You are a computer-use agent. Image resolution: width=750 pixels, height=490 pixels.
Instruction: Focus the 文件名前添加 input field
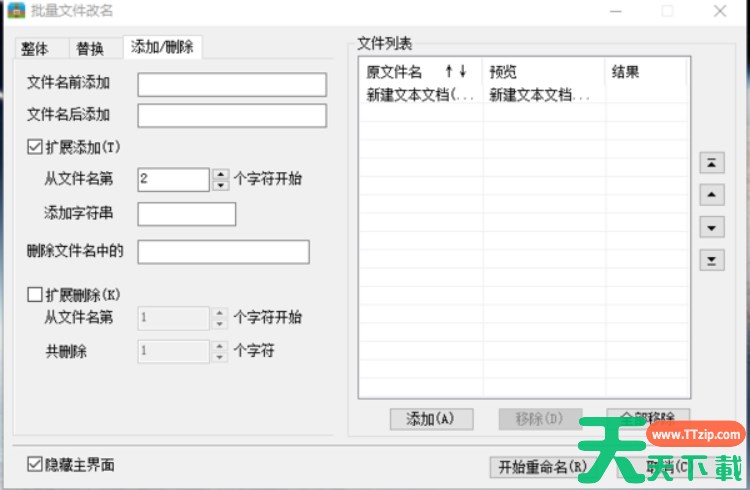[x=232, y=84]
